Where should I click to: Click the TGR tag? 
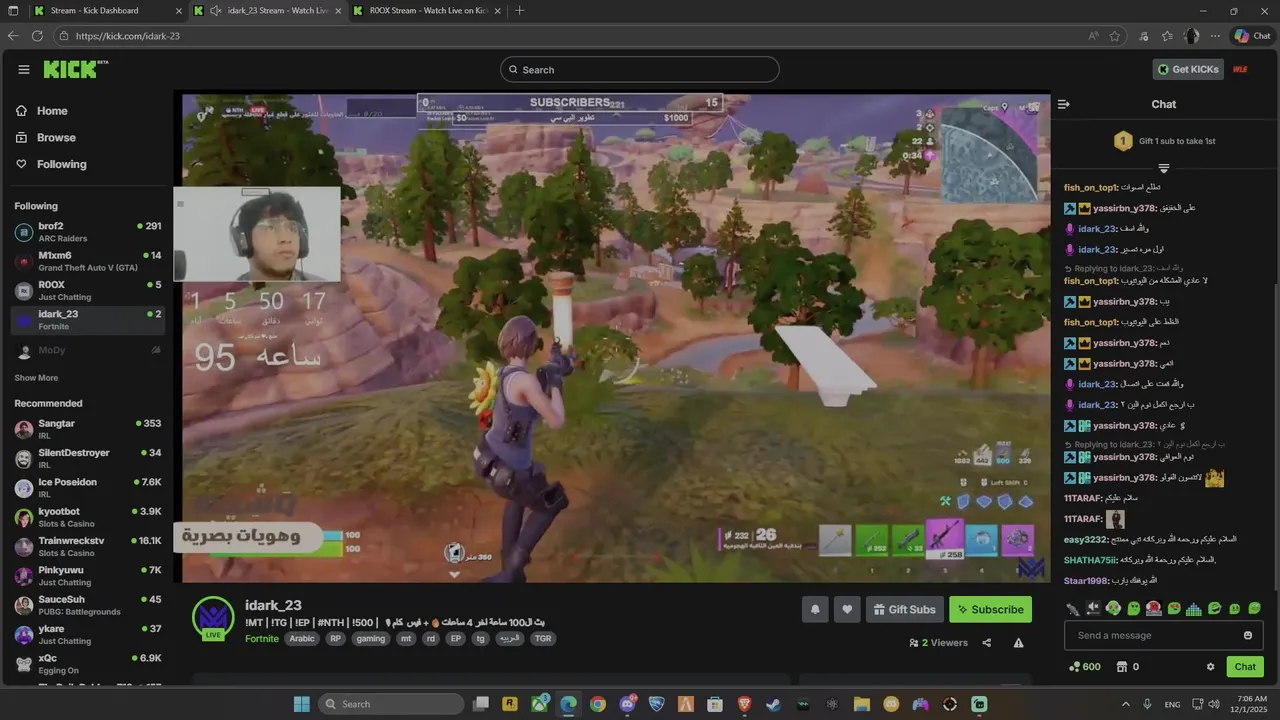(542, 639)
